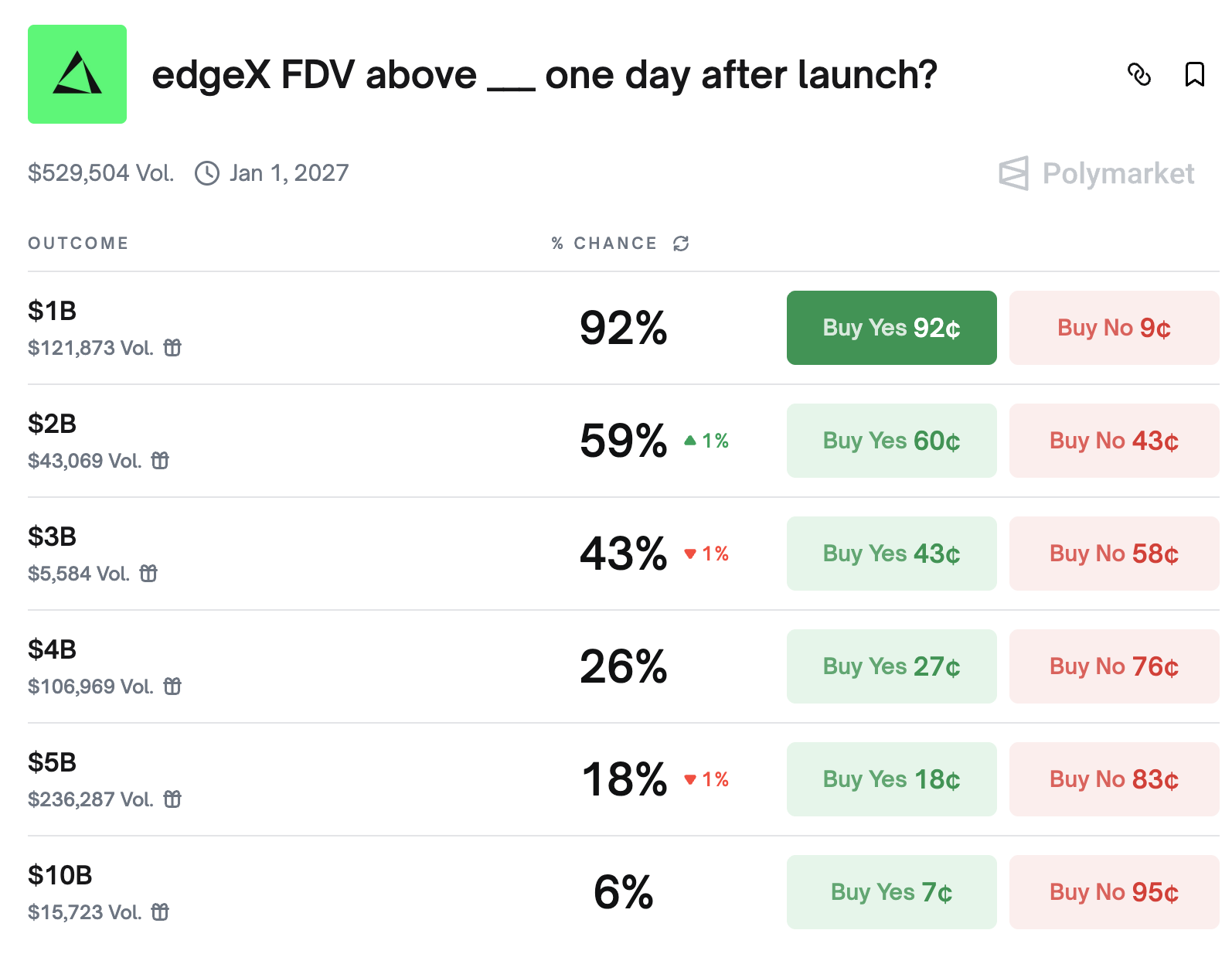This screenshot has width=1232, height=954.
Task: Click the copy link icon
Action: (1139, 74)
